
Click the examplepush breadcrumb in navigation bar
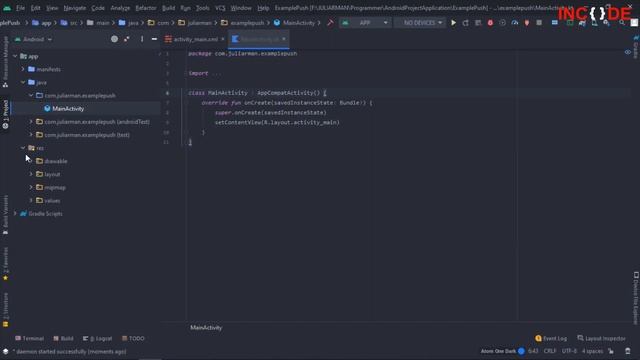[x=247, y=23]
